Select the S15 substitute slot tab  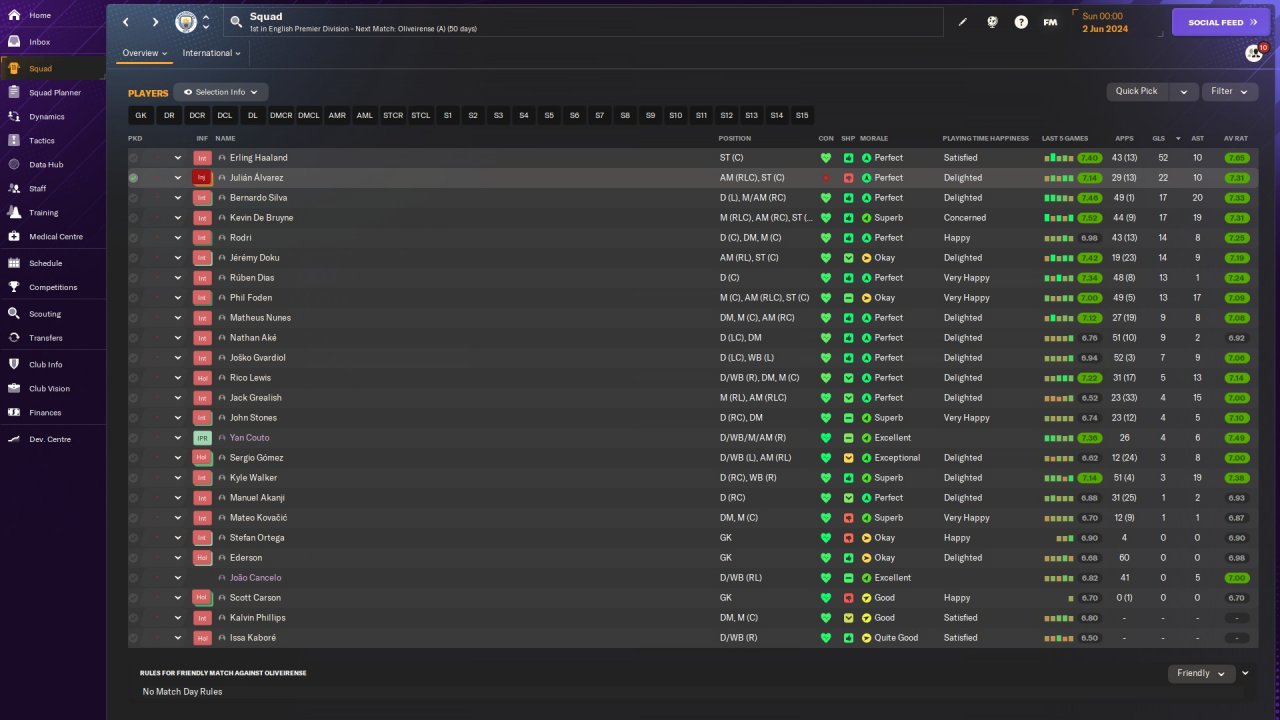tap(802, 116)
